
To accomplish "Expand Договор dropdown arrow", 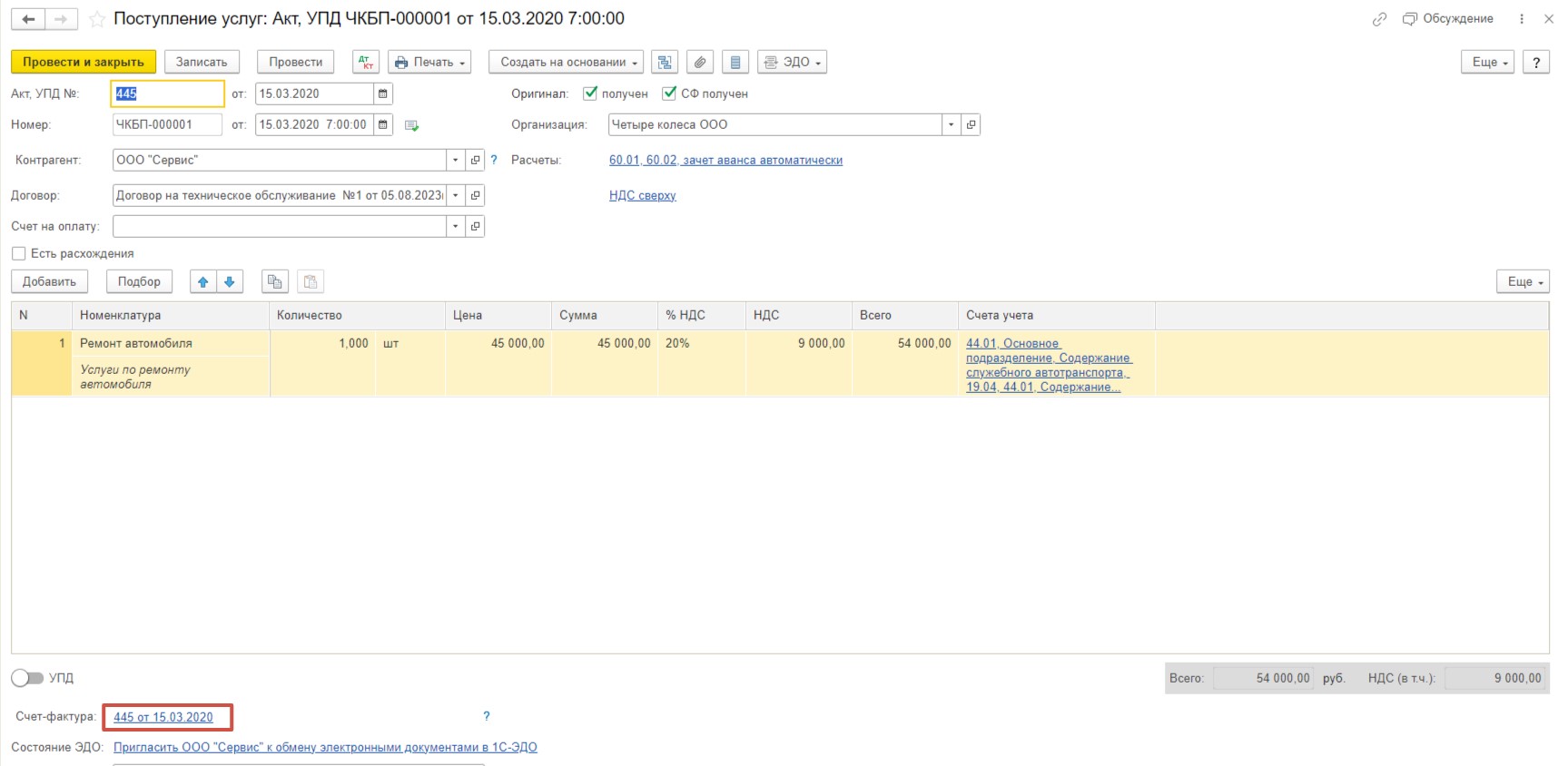I will pos(456,195).
